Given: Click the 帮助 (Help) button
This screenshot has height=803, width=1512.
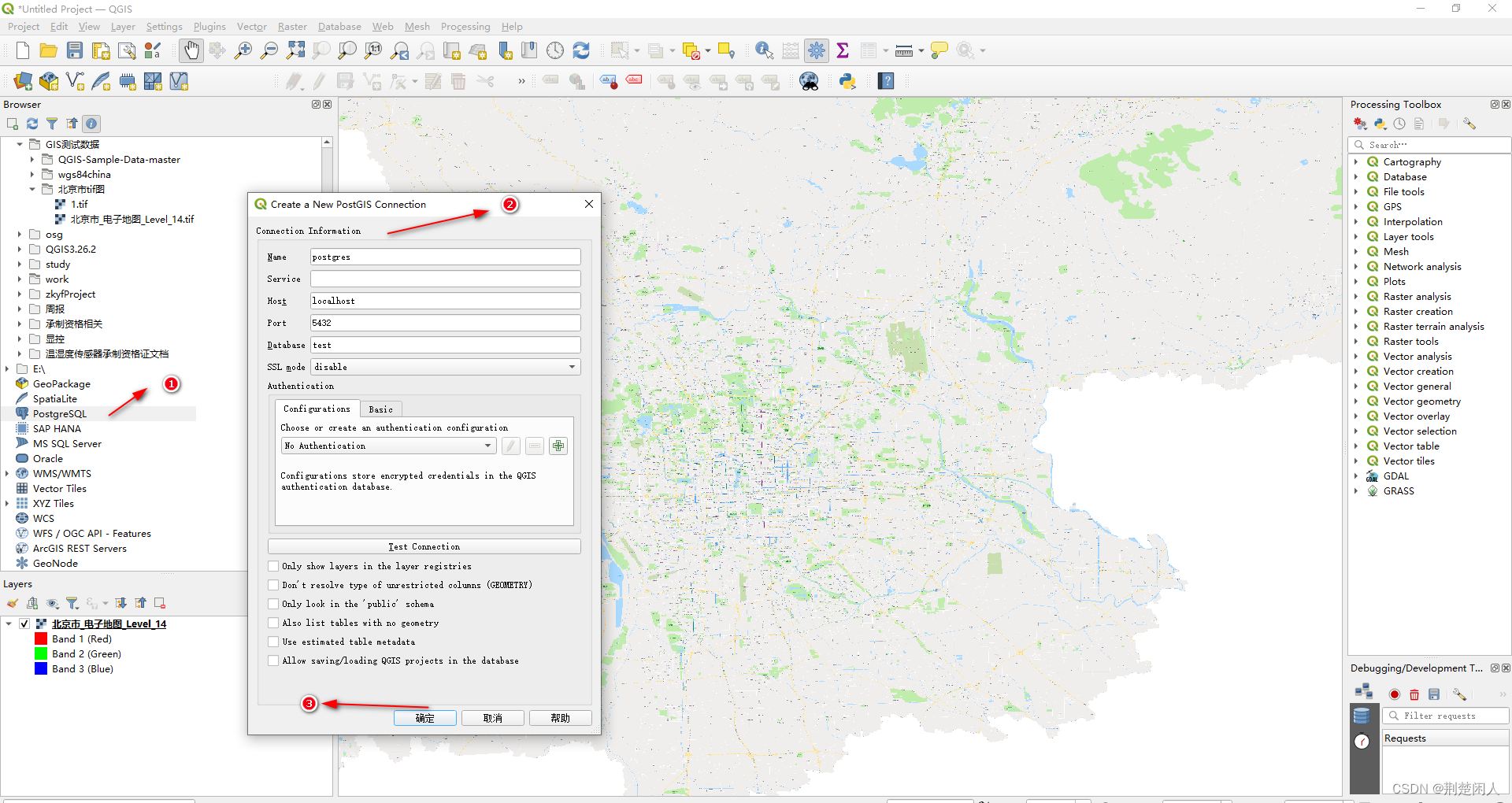Looking at the screenshot, I should pos(561,718).
